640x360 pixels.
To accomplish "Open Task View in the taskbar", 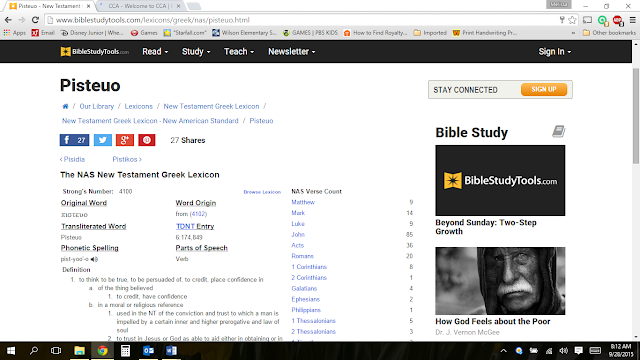I will (x=56, y=351).
